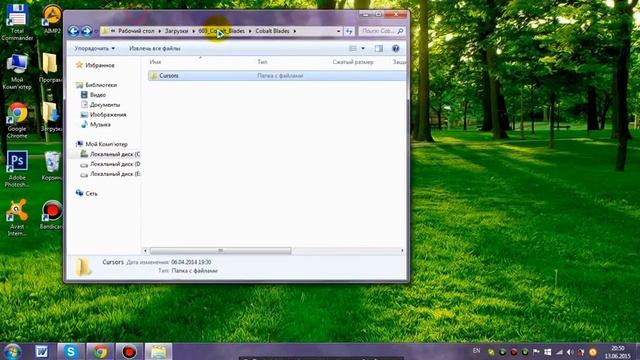Open the Recycle Bin desktop icon
The width and height of the screenshot is (640, 360).
pyautogui.click(x=52, y=166)
